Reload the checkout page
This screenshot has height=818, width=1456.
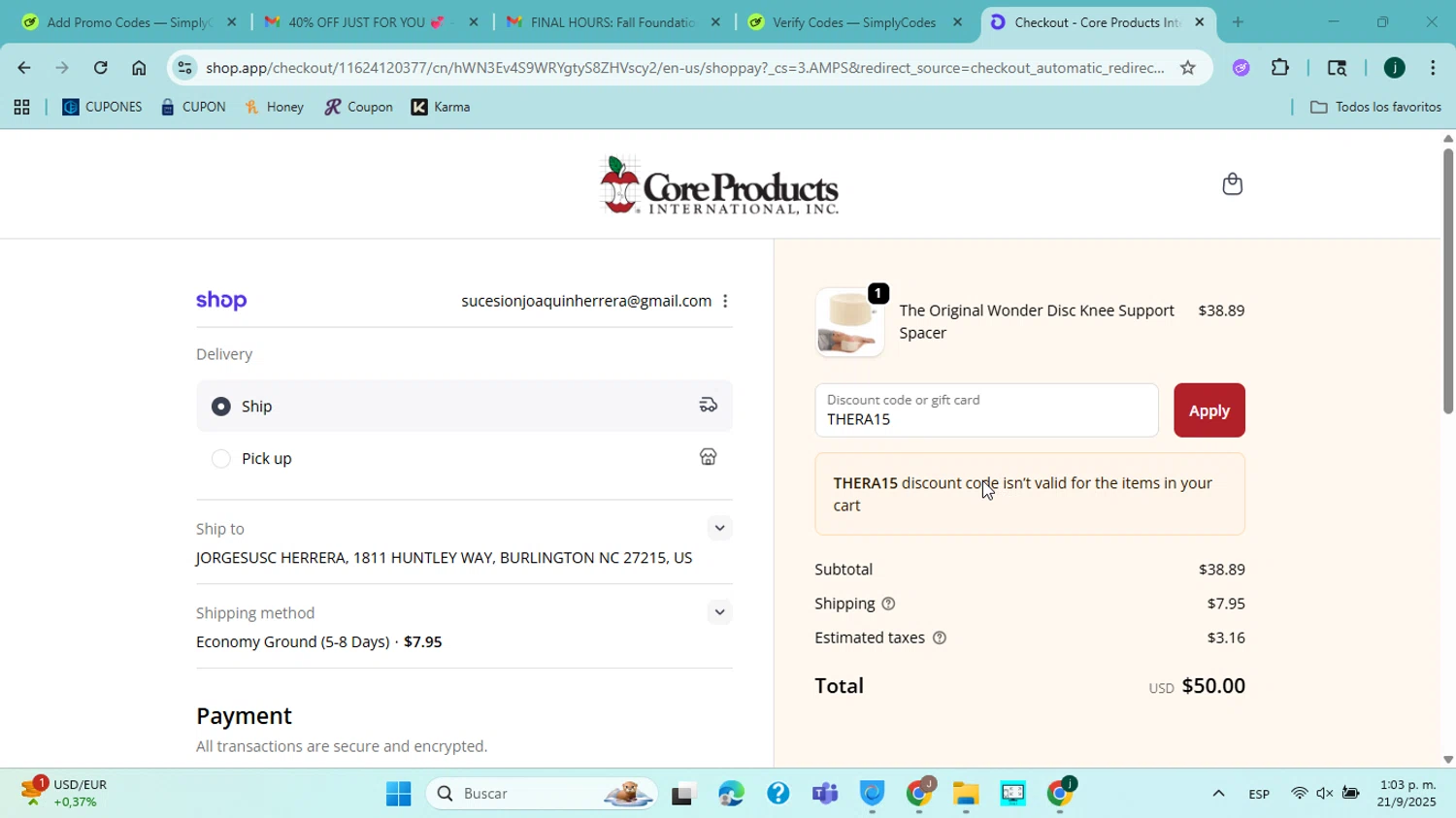(x=101, y=67)
